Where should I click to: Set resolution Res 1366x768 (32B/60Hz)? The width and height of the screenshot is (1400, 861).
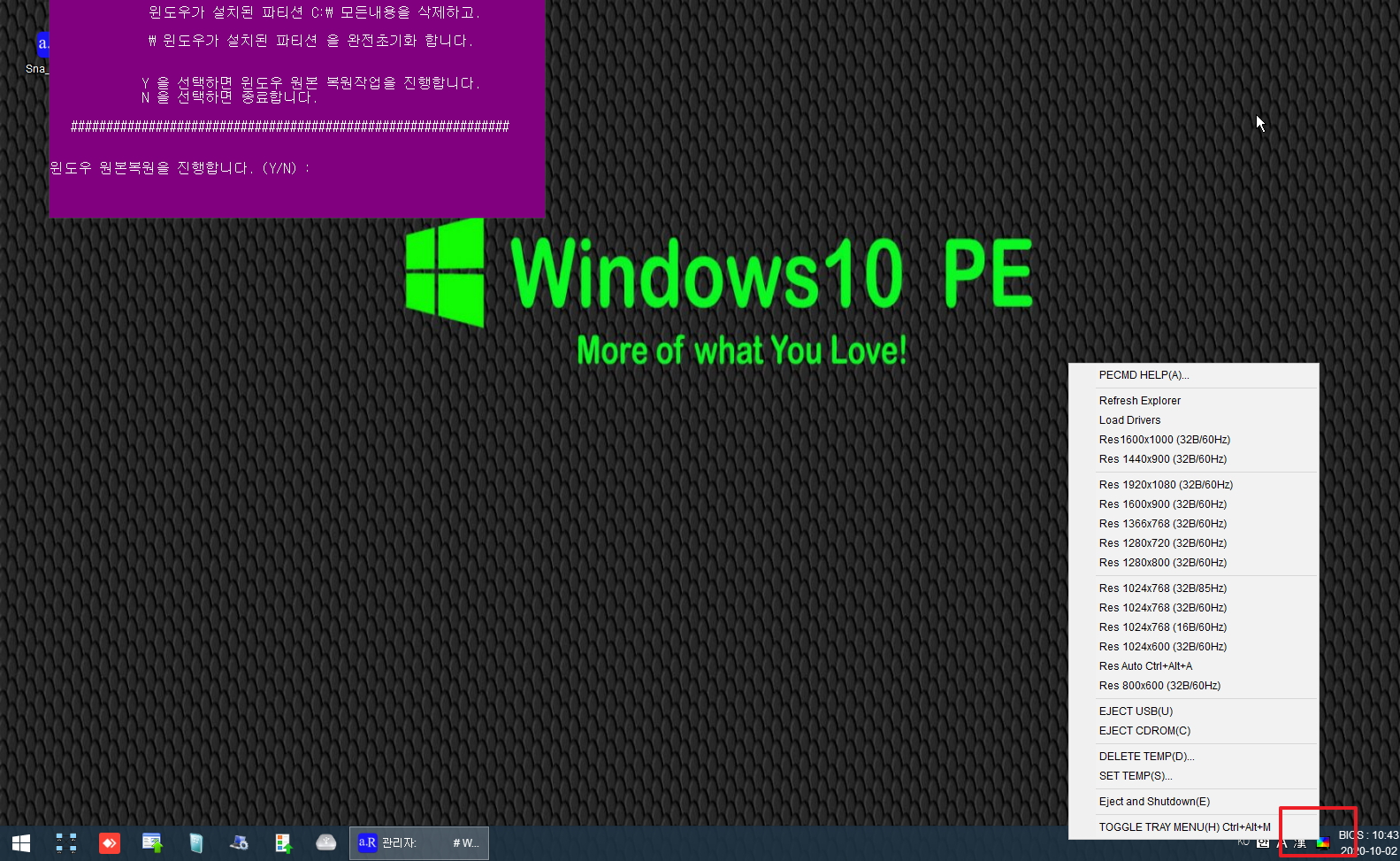pyautogui.click(x=1194, y=524)
